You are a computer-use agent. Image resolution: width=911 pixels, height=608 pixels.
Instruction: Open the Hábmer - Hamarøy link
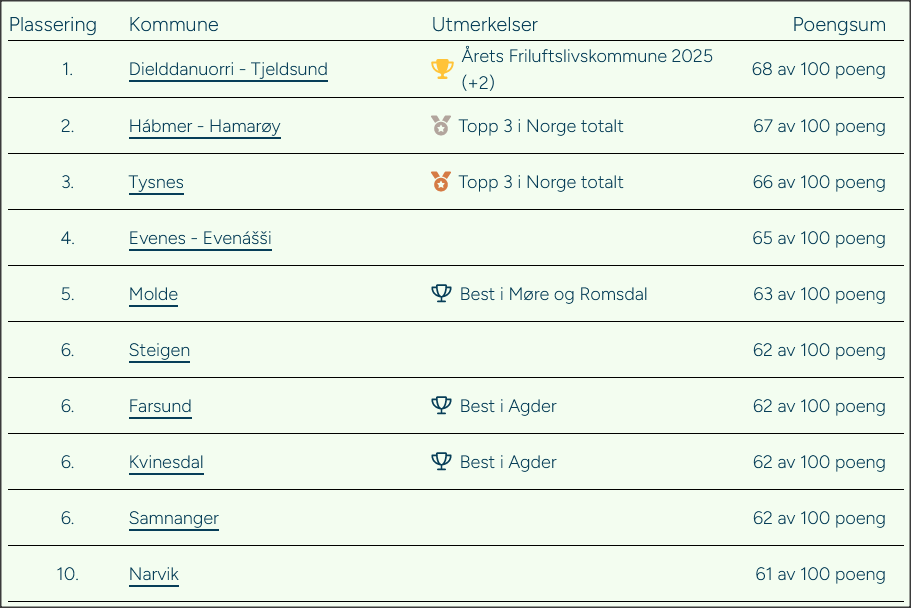coord(204,126)
